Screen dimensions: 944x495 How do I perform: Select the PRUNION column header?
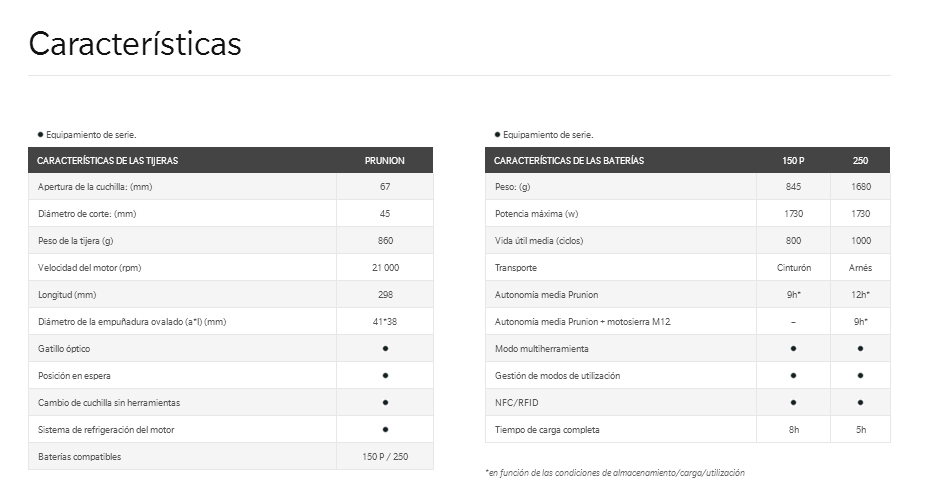(385, 160)
